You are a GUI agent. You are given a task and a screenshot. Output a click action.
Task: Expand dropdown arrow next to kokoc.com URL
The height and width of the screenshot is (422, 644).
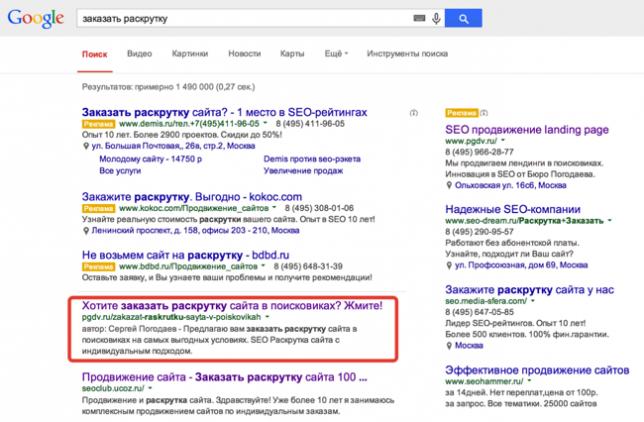tap(274, 208)
